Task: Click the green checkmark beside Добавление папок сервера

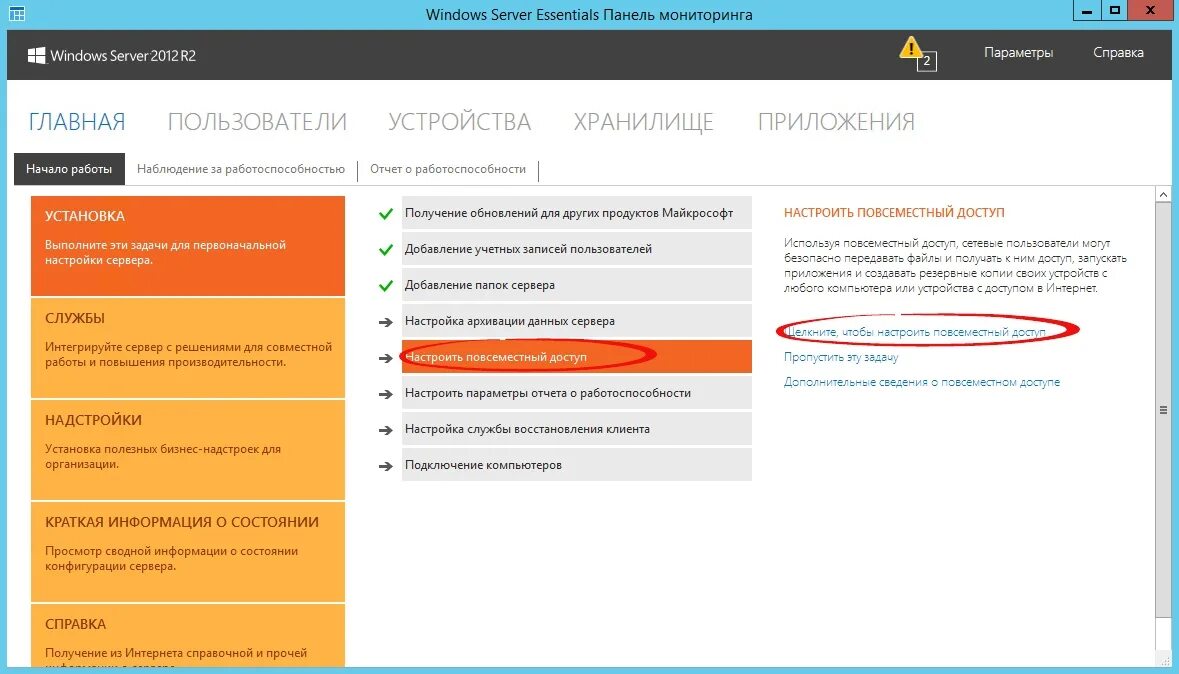Action: point(386,286)
